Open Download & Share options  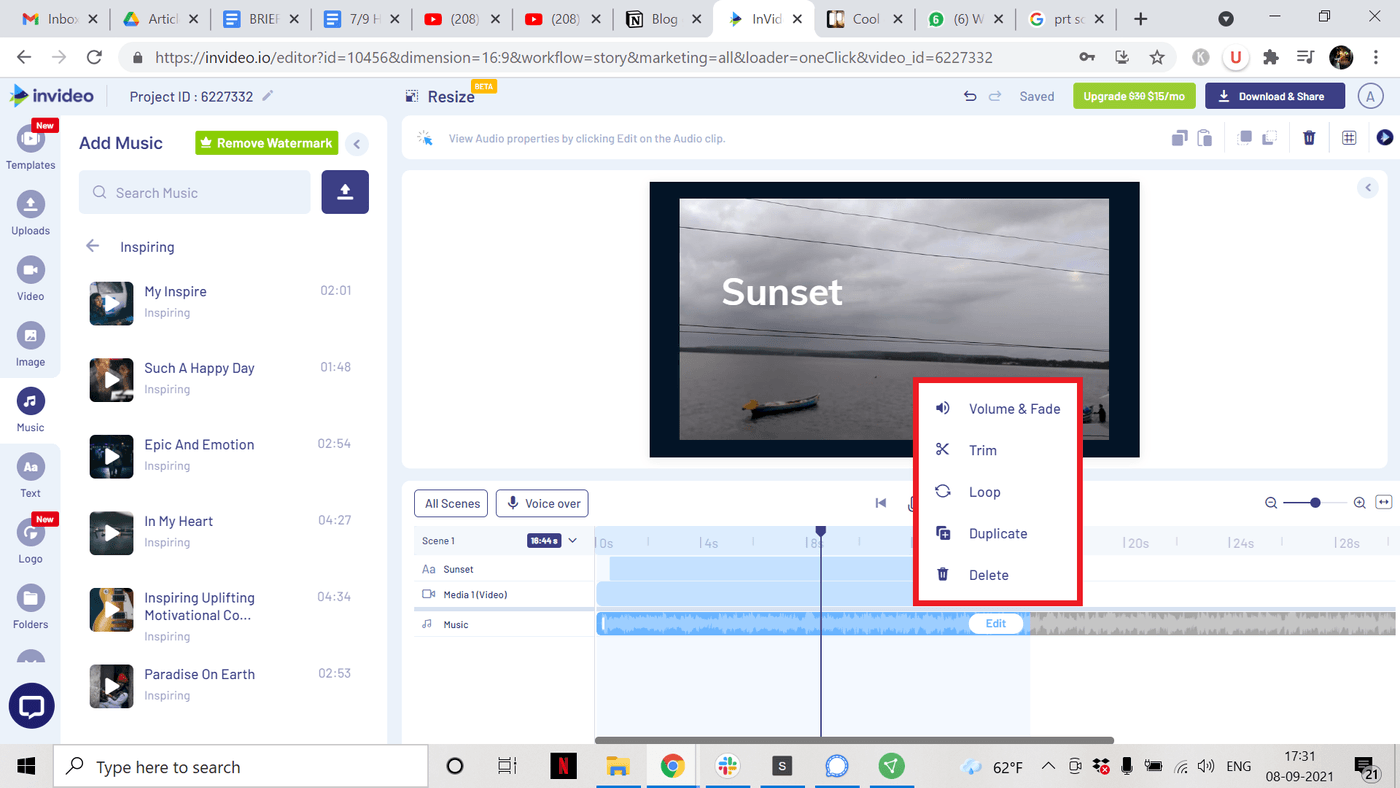1274,95
